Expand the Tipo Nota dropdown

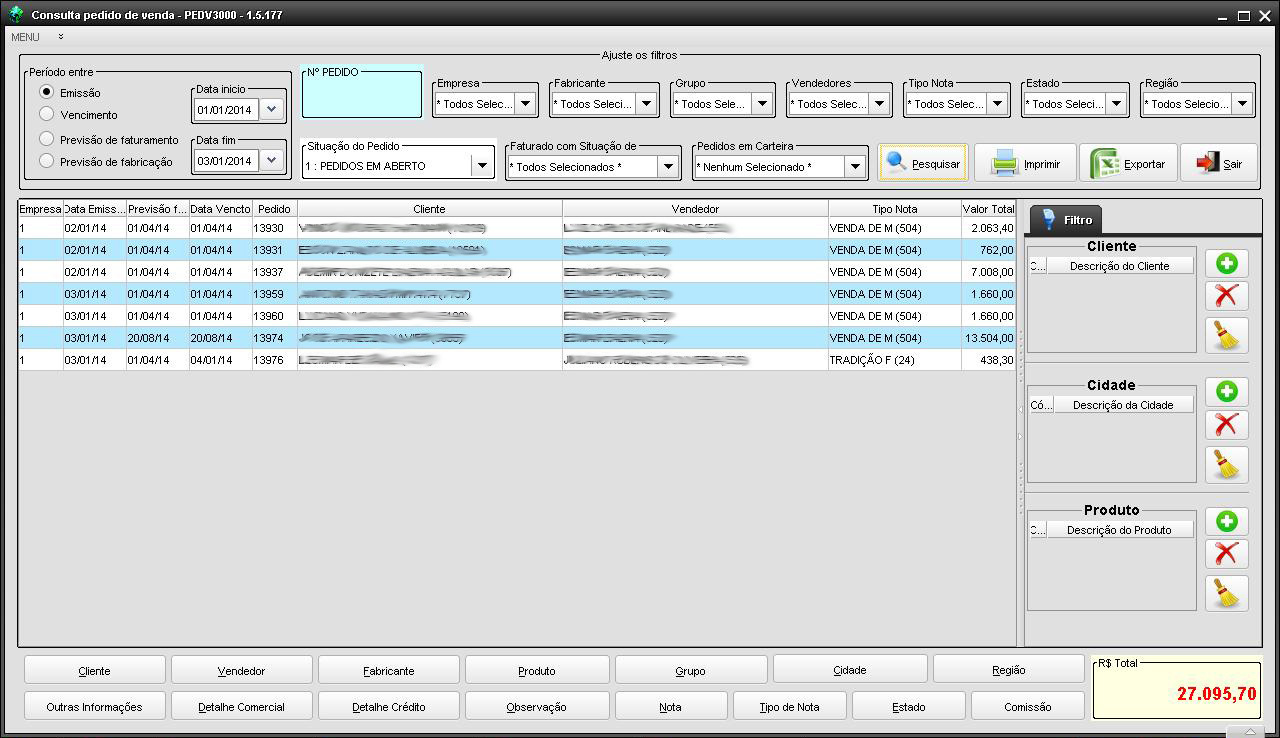(x=997, y=103)
